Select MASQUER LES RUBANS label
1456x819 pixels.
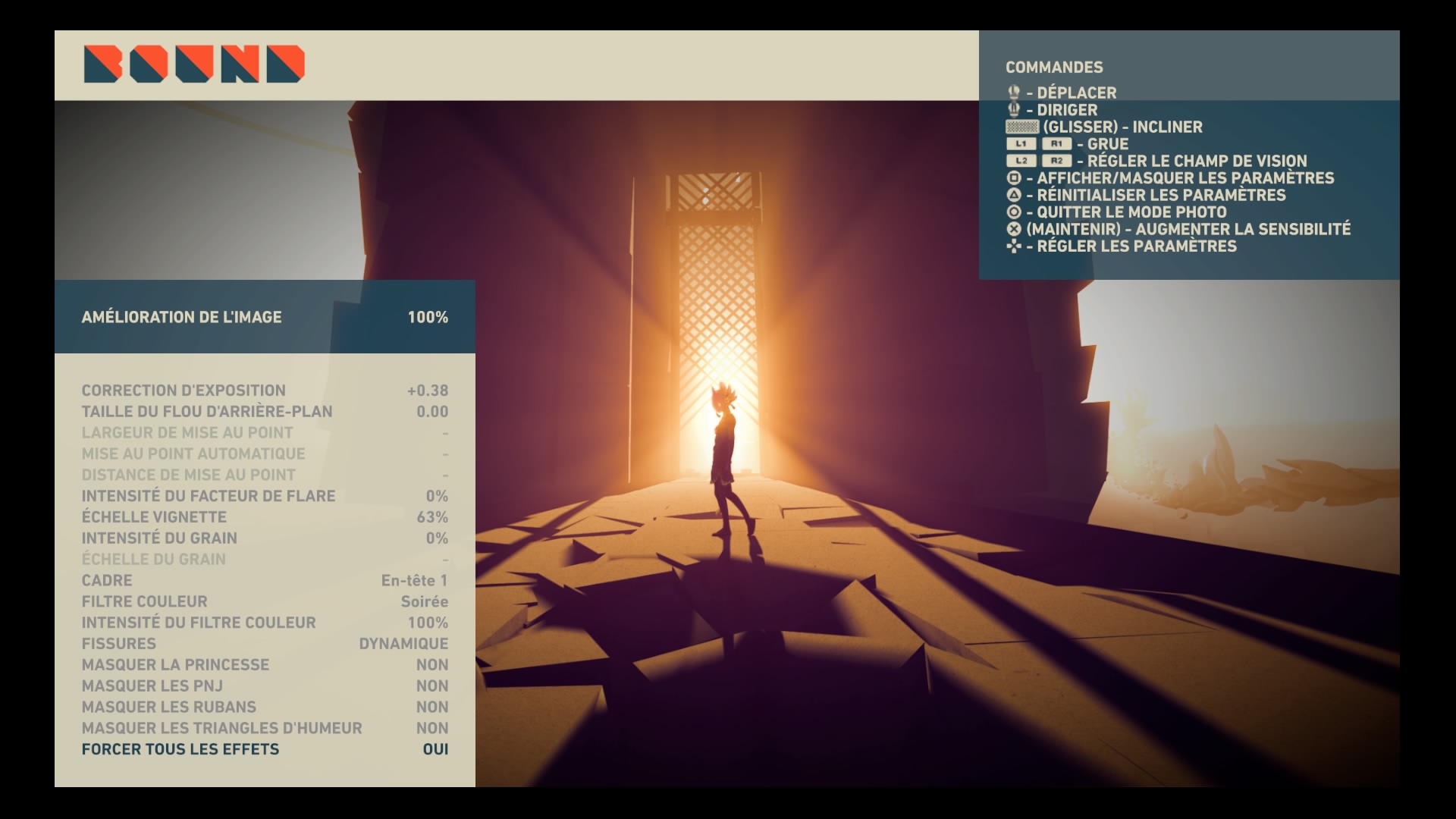pos(169,708)
